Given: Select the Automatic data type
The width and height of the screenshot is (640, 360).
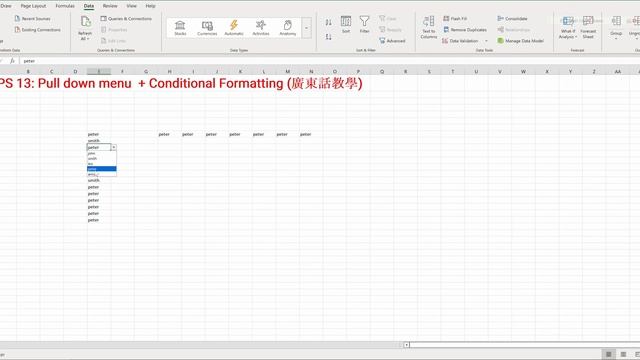Looking at the screenshot, I should (234, 28).
